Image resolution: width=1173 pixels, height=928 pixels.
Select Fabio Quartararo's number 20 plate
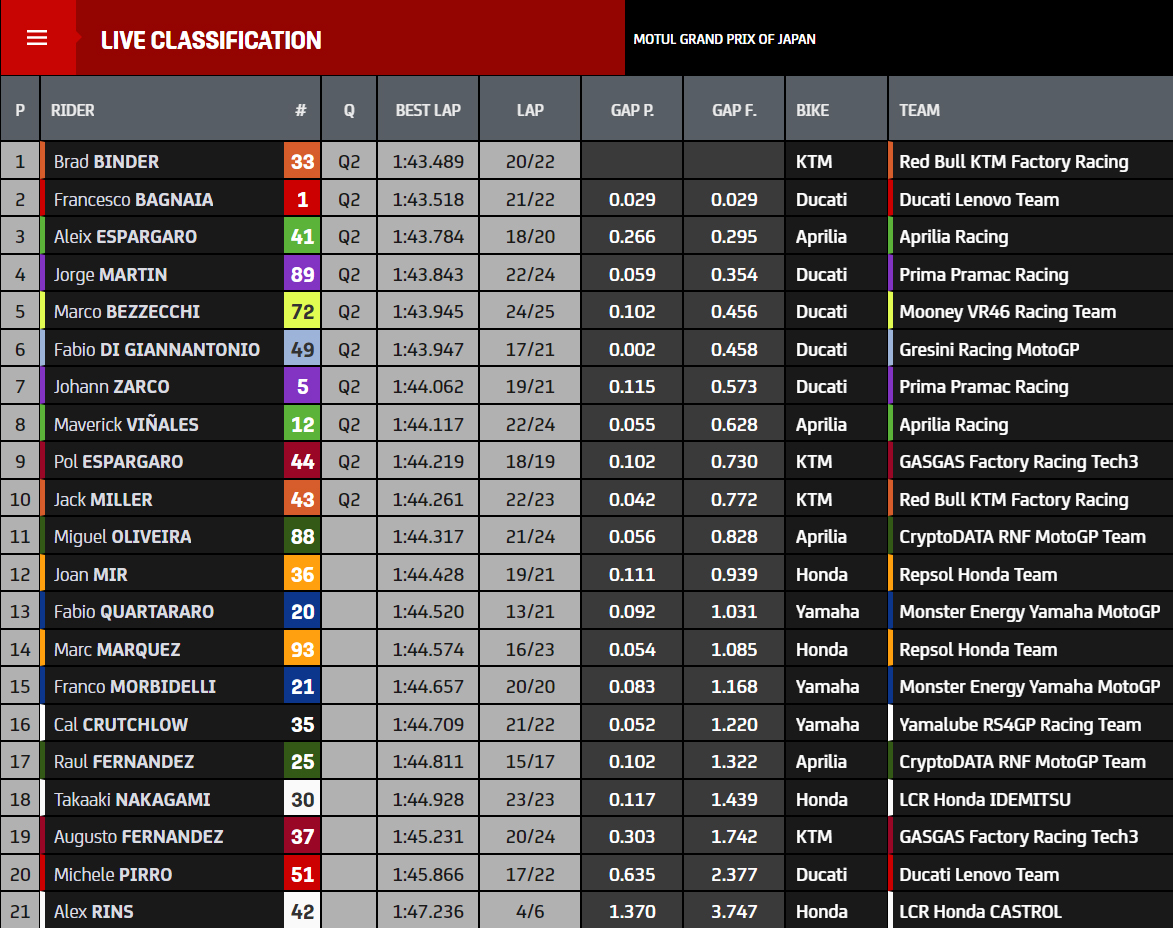301,611
